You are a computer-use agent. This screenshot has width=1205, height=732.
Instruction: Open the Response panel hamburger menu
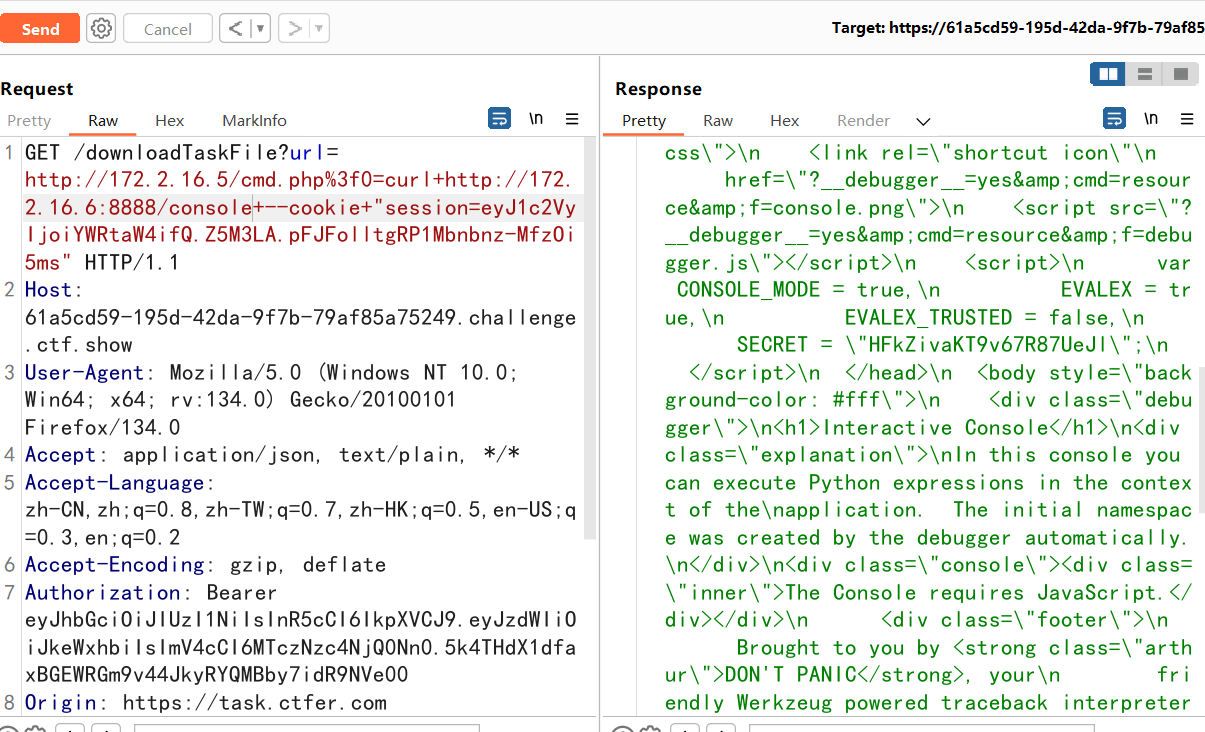coord(1187,119)
